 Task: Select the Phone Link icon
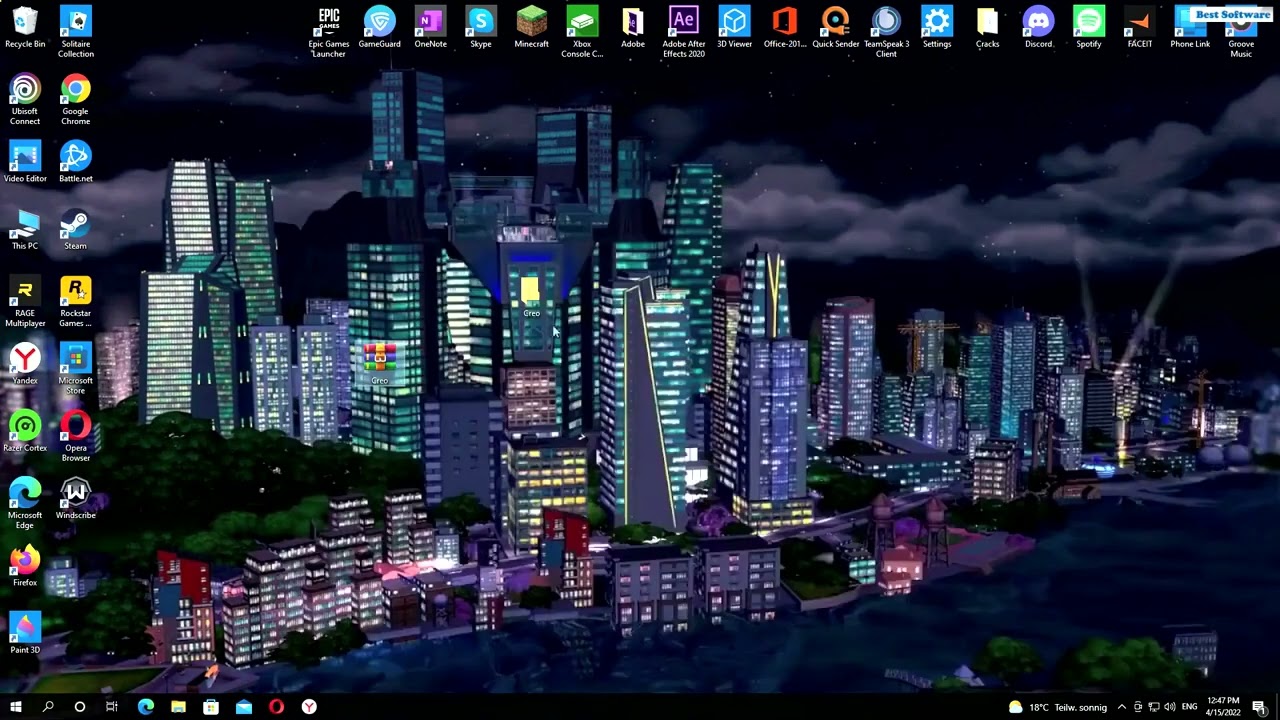[1190, 28]
